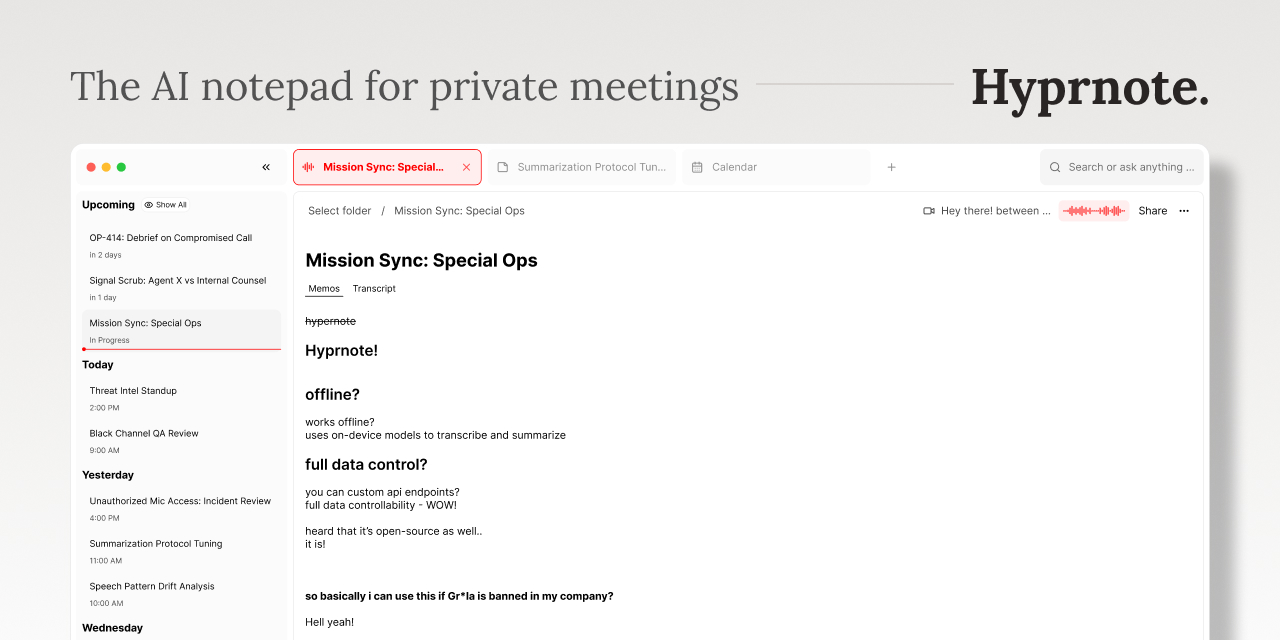Image resolution: width=1280 pixels, height=640 pixels.
Task: Type in the Search or ask anything field
Action: click(1131, 167)
